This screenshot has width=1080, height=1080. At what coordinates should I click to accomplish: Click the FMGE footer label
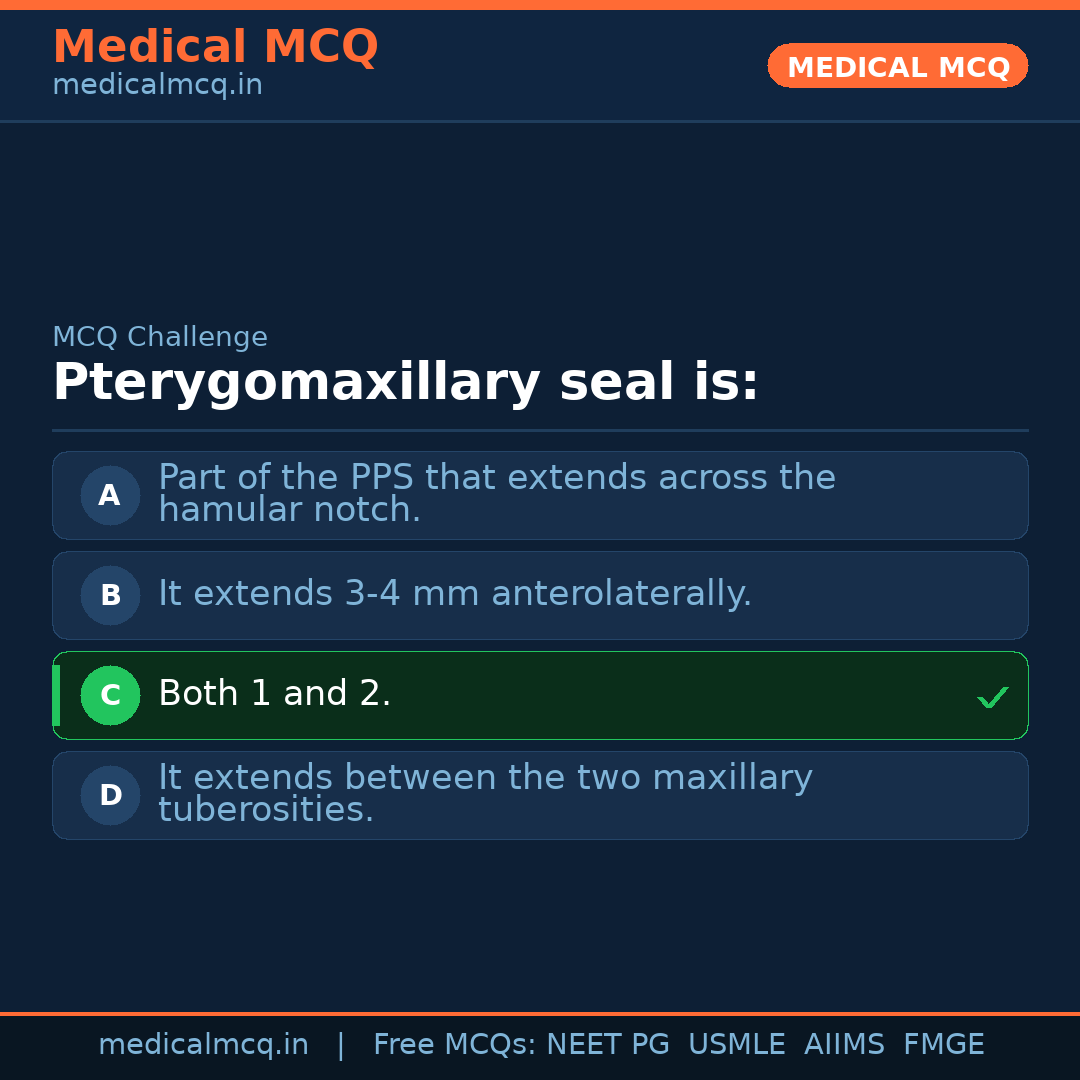(944, 1045)
